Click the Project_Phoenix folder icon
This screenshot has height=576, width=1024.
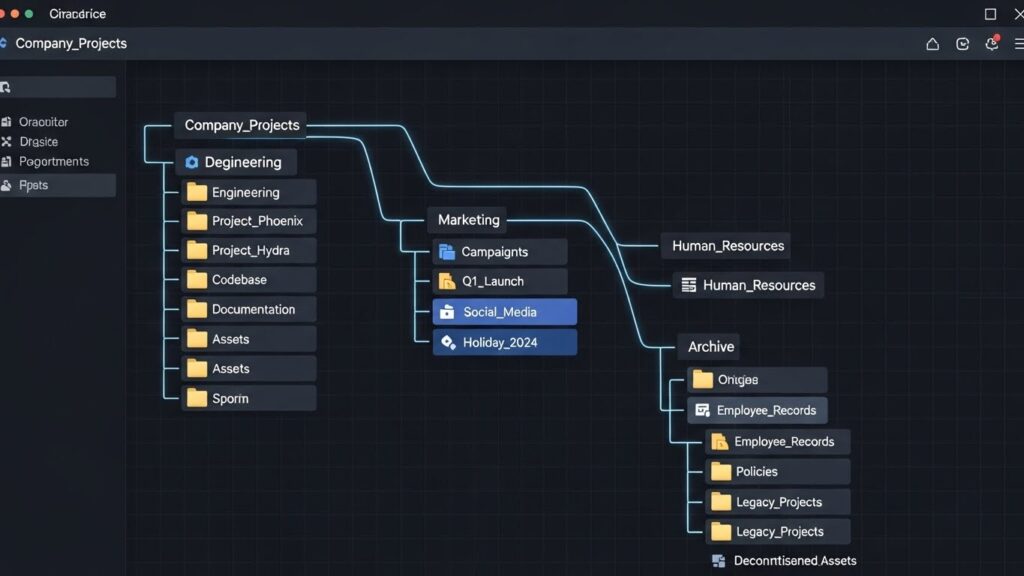coord(197,221)
